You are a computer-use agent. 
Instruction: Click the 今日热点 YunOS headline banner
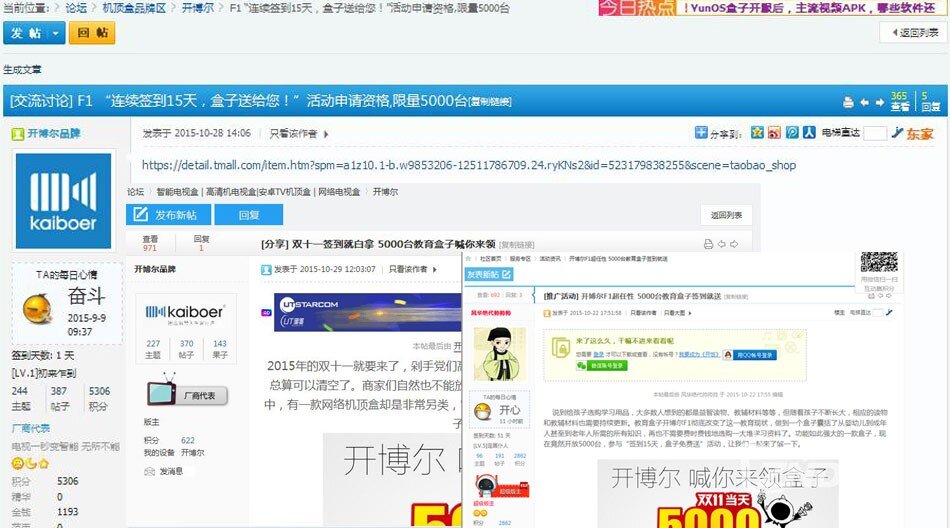(x=770, y=8)
